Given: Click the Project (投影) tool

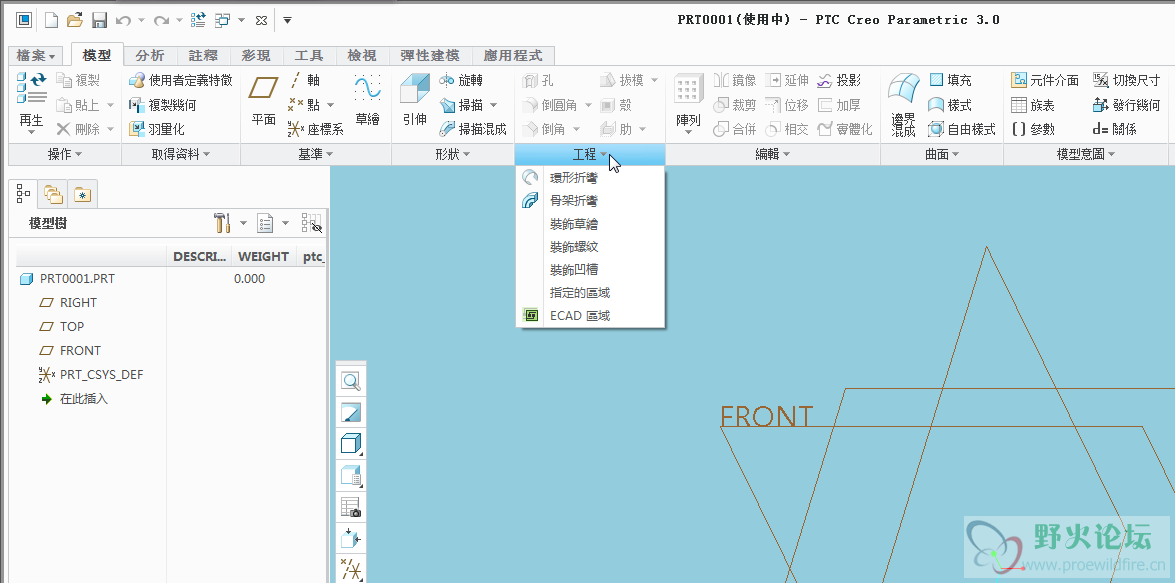Looking at the screenshot, I should point(839,80).
